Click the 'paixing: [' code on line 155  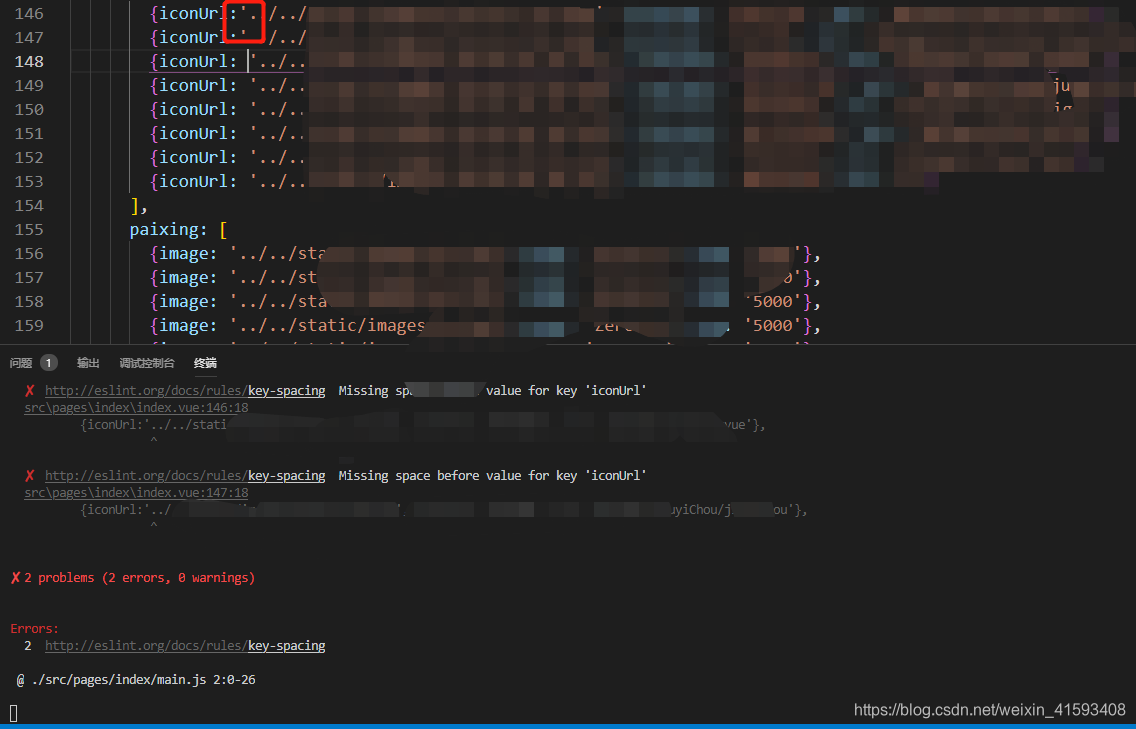179,230
